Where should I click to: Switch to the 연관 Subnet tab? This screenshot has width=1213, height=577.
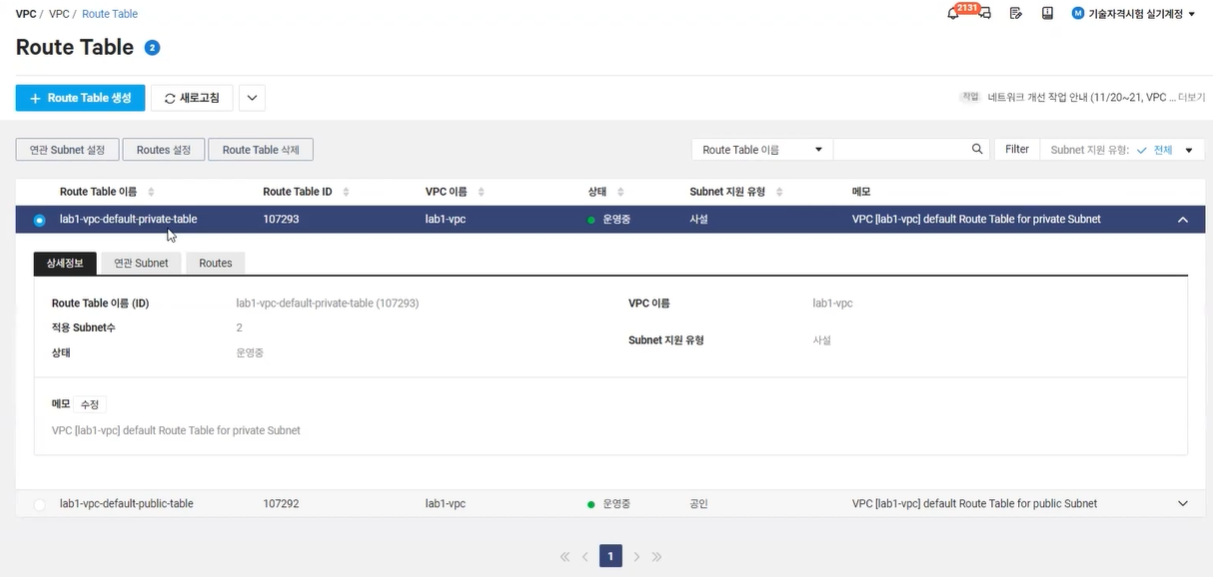[141, 263]
